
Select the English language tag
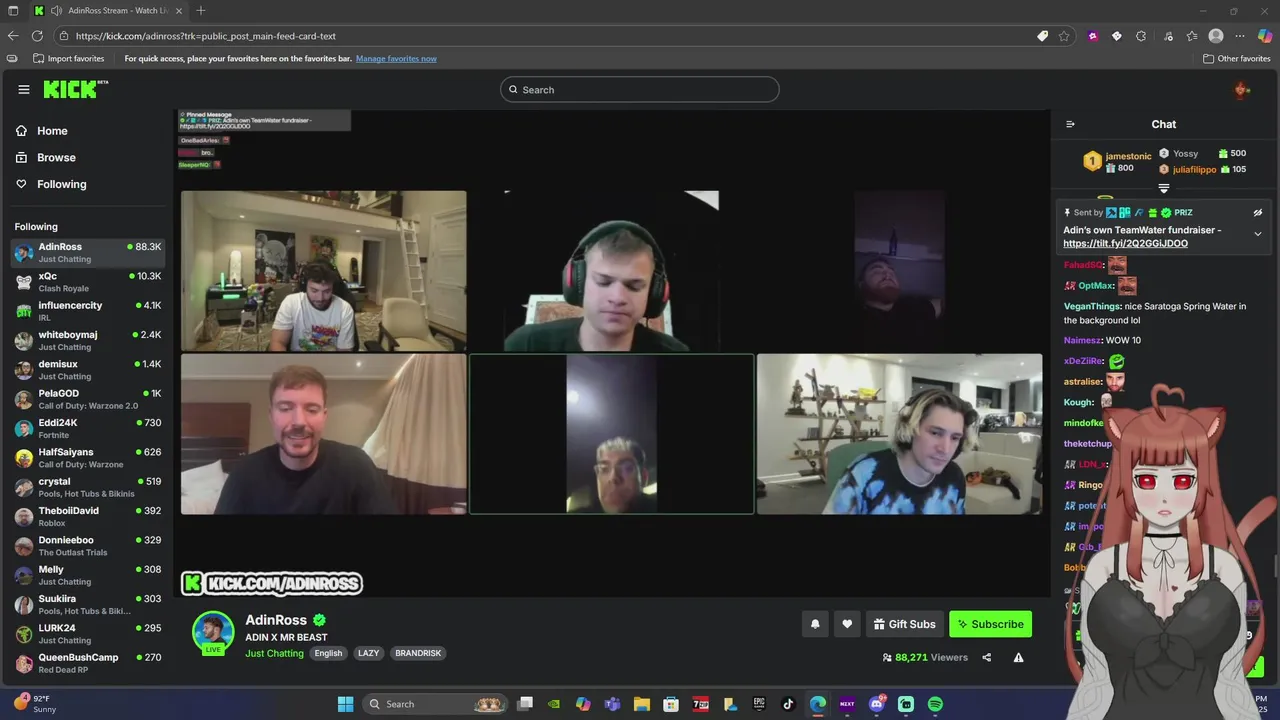(328, 653)
